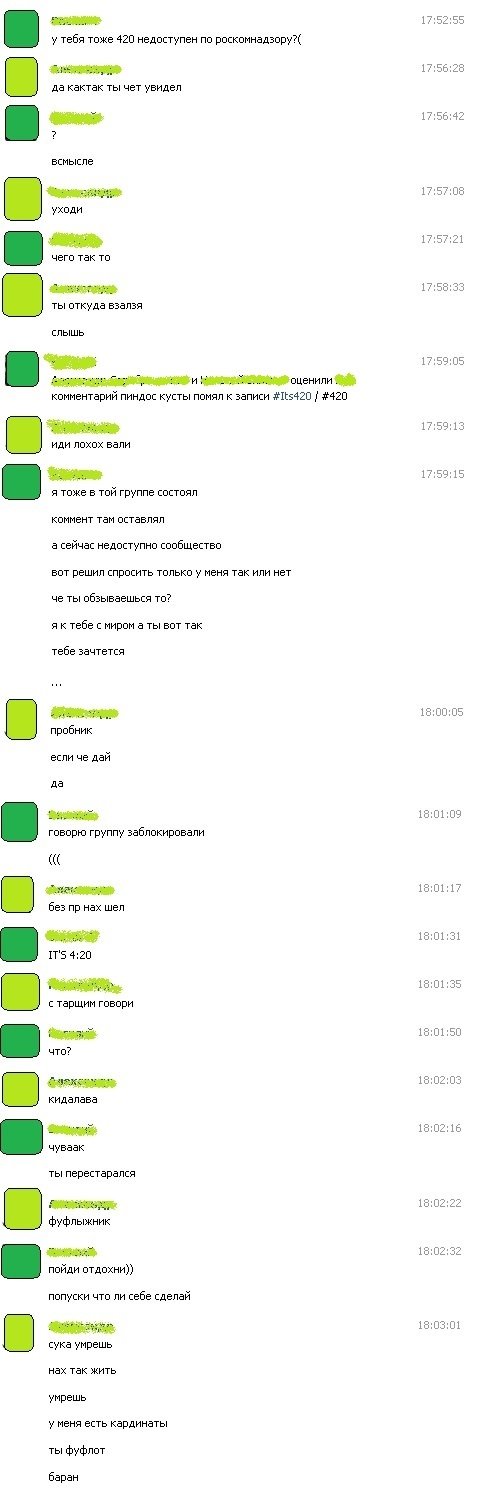The height and width of the screenshot is (1492, 481).
Task: Click the avatar beside "пойди отдохни))"
Action: click(20, 1261)
